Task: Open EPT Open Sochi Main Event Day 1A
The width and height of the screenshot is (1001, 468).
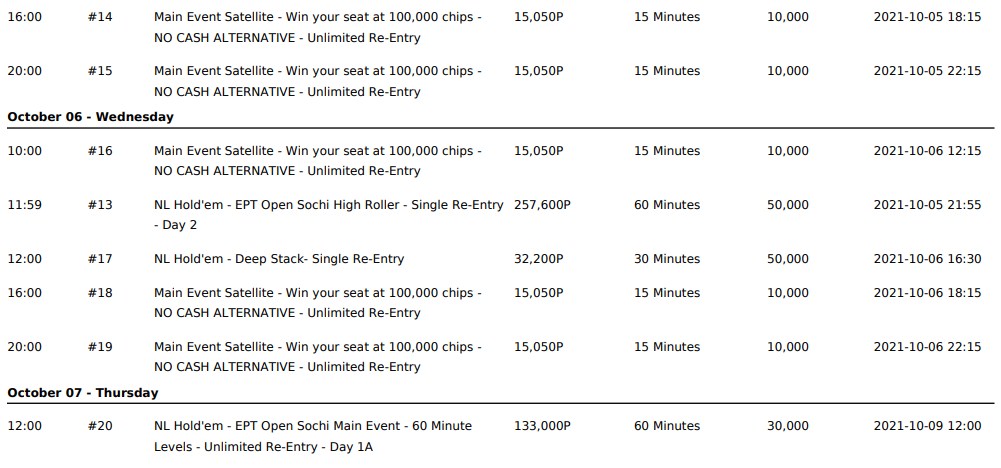Action: (x=313, y=436)
